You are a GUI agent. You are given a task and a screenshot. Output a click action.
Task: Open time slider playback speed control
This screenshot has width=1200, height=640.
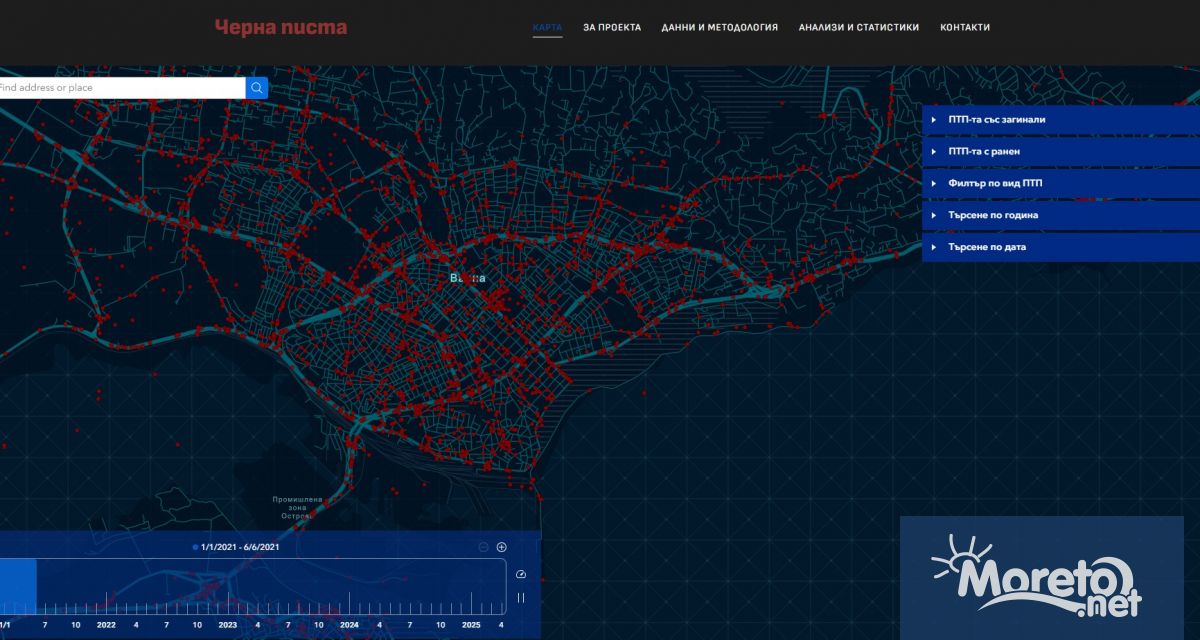click(520, 574)
